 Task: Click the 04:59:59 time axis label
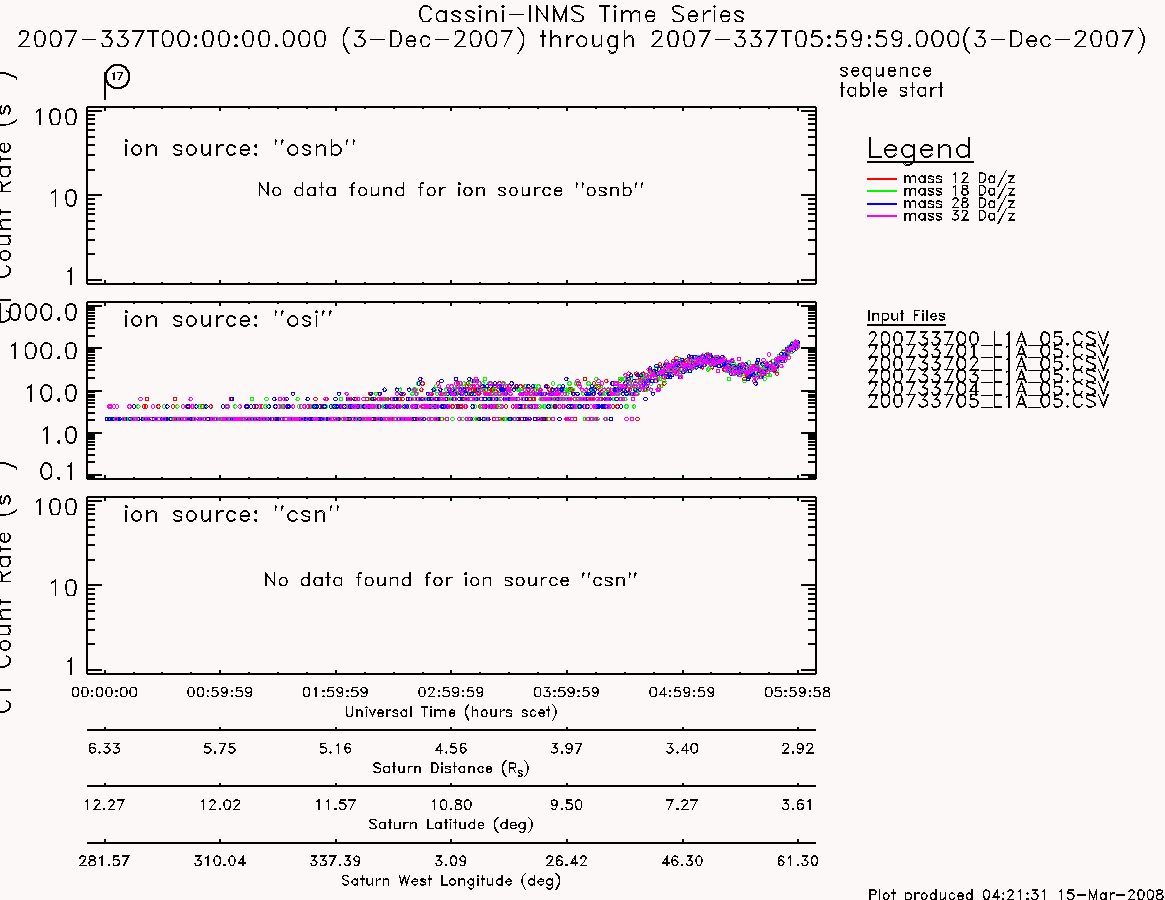point(681,692)
